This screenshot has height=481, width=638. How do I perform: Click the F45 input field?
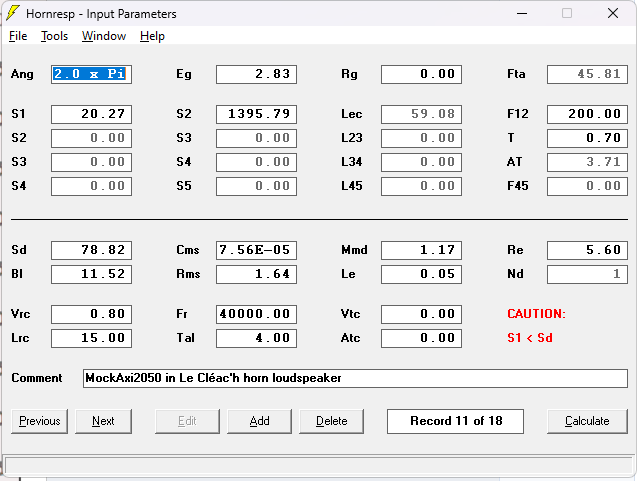point(587,186)
